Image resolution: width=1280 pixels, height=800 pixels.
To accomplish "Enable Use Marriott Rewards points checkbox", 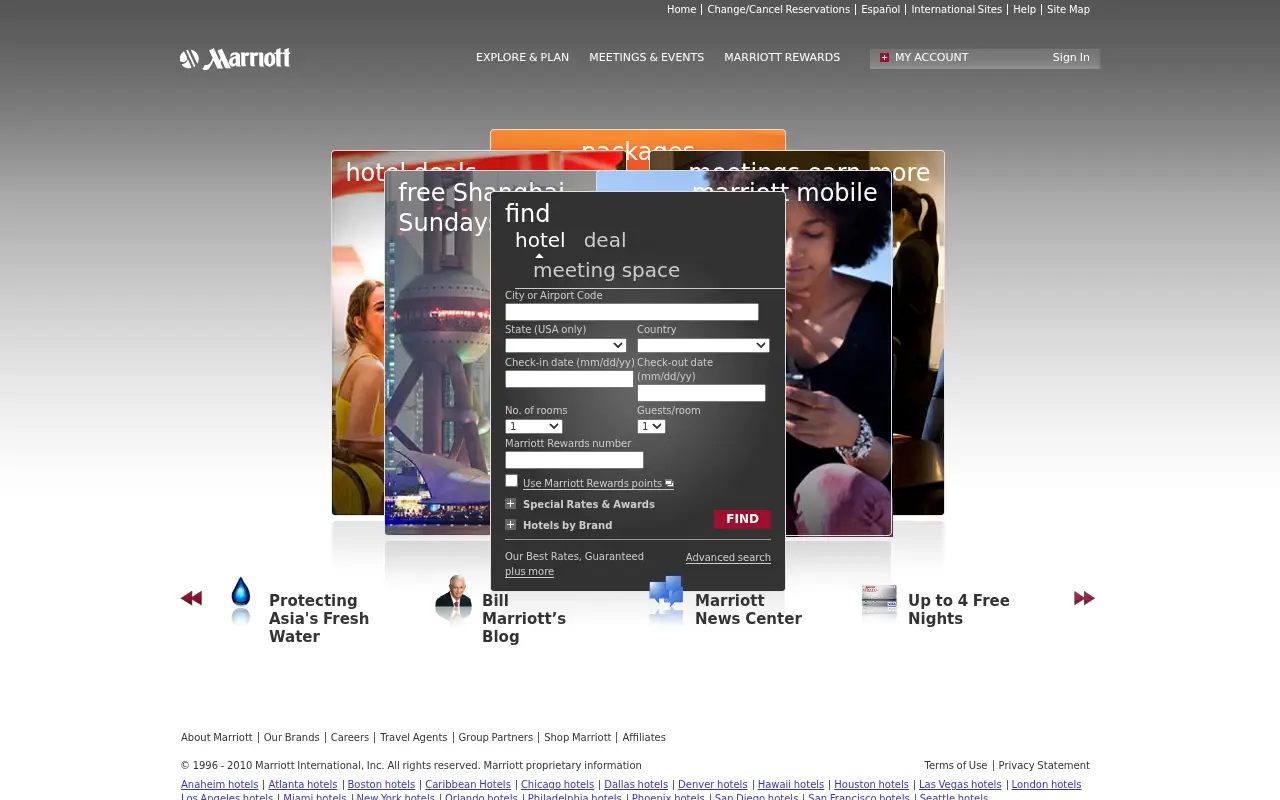I will point(511,481).
